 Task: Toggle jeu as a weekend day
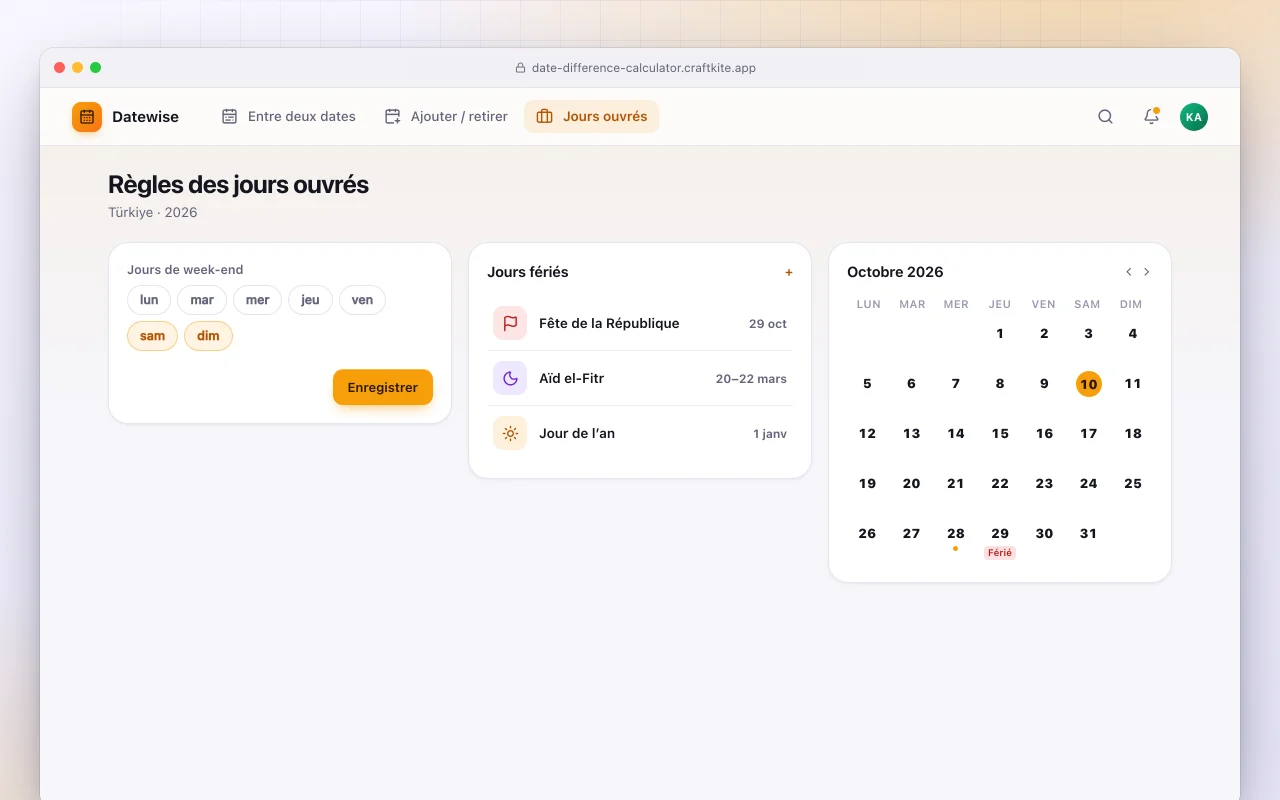[310, 300]
